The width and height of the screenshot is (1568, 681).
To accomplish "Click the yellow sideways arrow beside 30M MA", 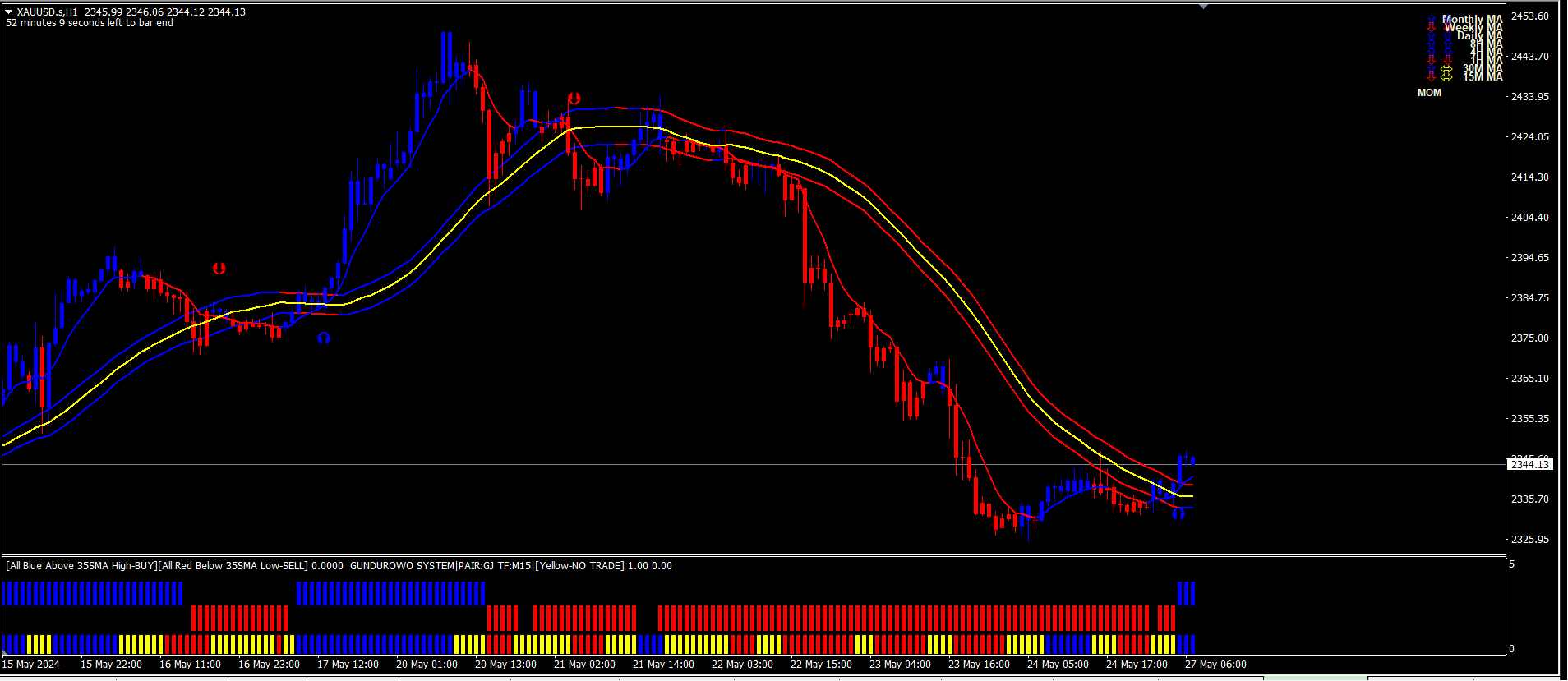I will click(1446, 69).
